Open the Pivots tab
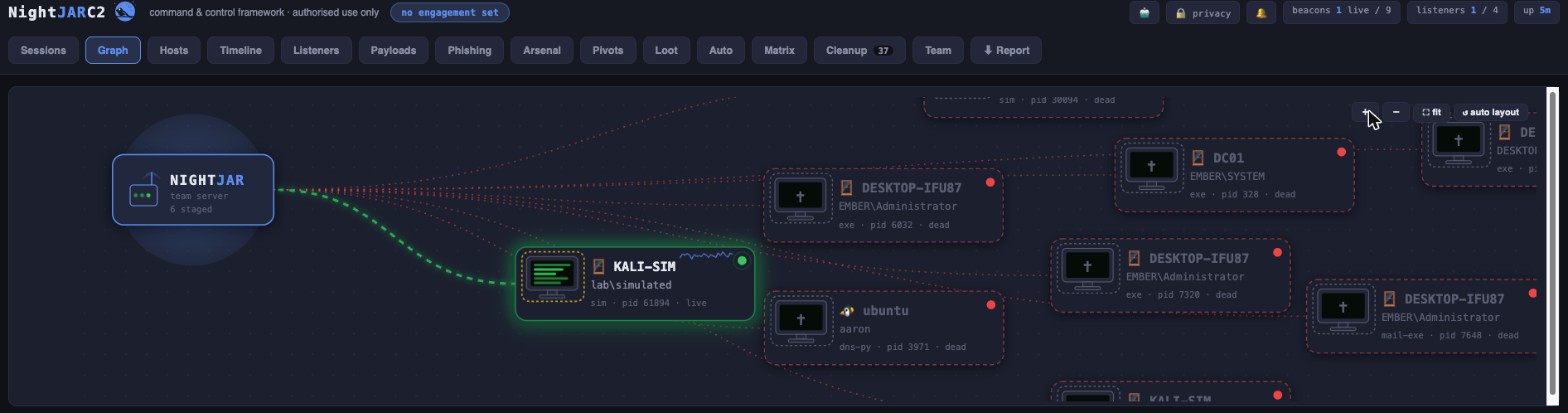The height and width of the screenshot is (413, 1568). (608, 50)
